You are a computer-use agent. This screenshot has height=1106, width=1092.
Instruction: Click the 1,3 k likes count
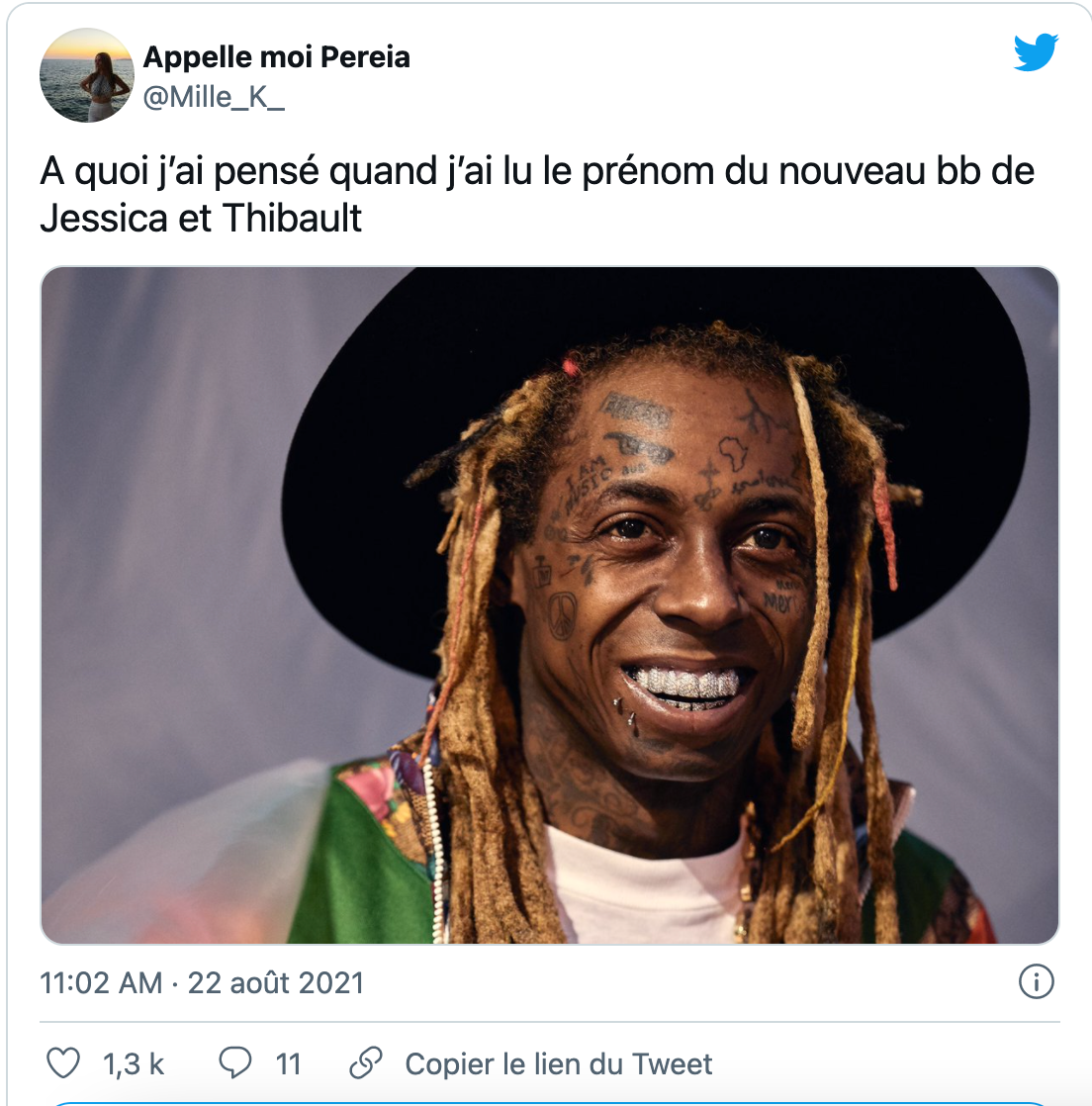[134, 1063]
